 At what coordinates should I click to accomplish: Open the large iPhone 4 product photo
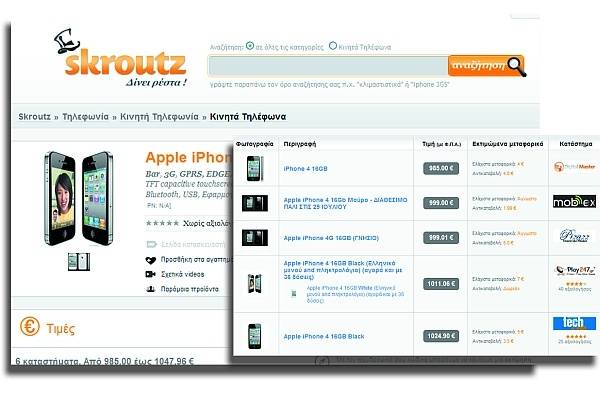pos(78,198)
